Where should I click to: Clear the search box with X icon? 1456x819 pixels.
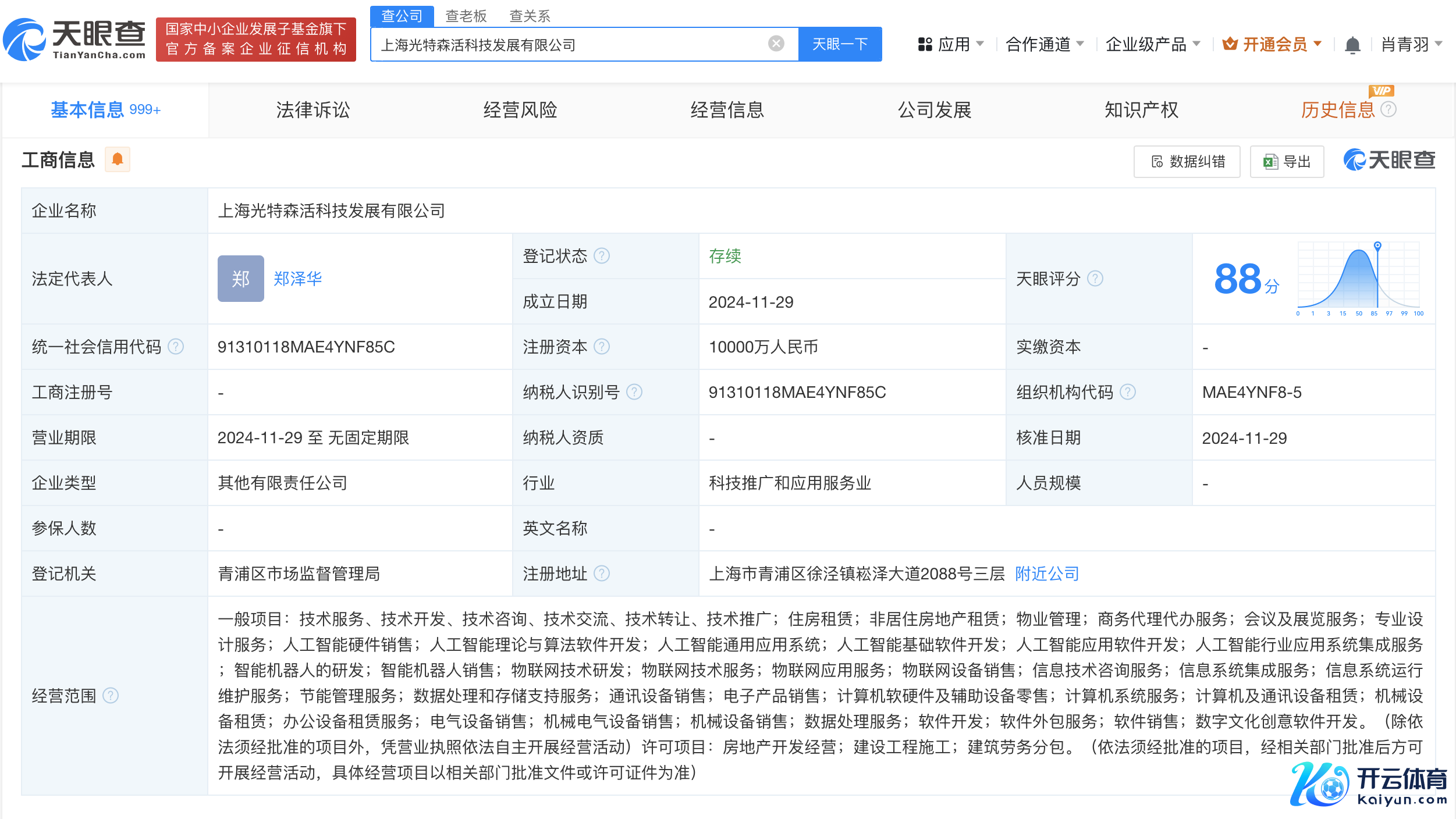pyautogui.click(x=776, y=44)
